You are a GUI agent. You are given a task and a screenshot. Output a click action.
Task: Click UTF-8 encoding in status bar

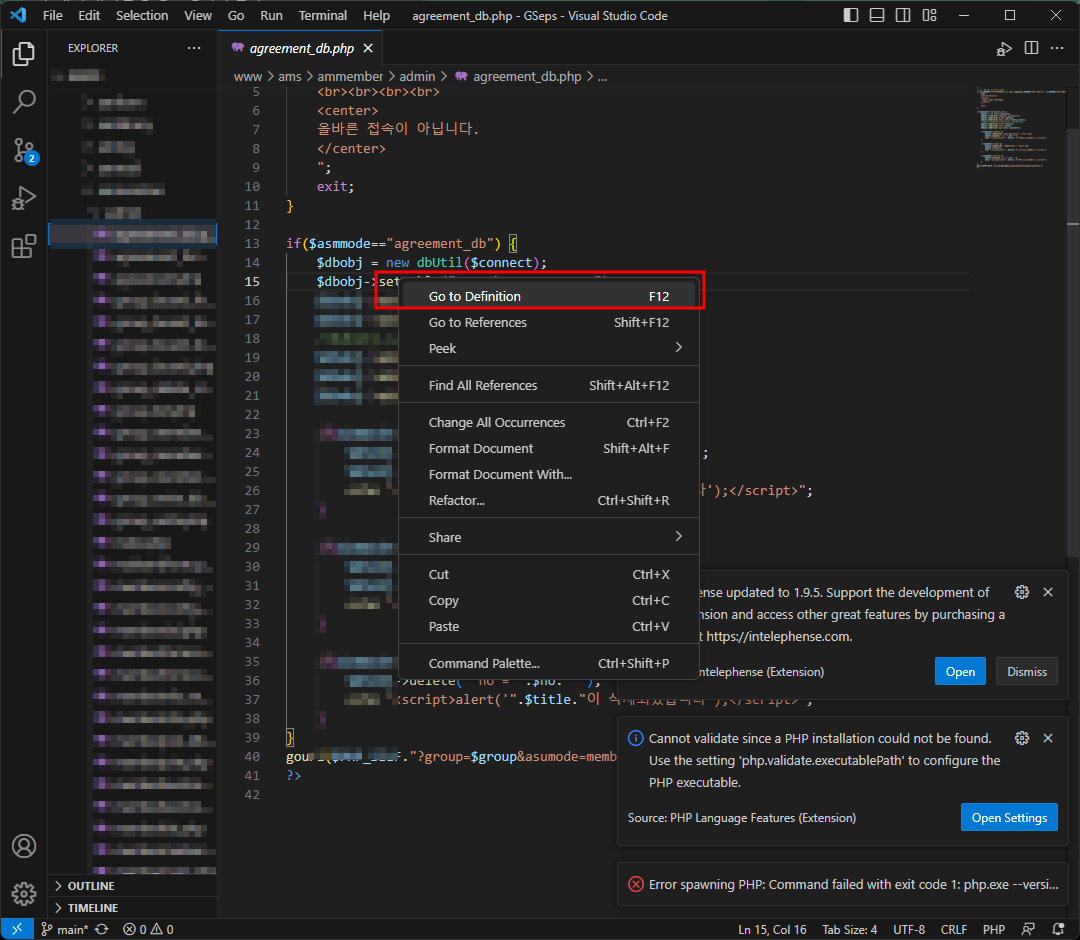click(x=909, y=930)
